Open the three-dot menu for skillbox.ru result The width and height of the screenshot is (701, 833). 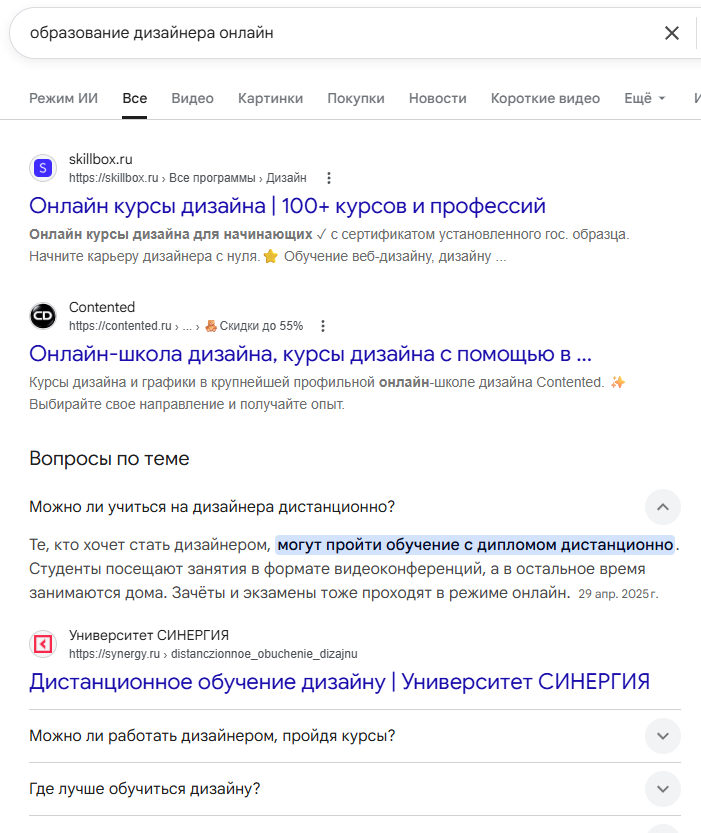pyautogui.click(x=329, y=178)
